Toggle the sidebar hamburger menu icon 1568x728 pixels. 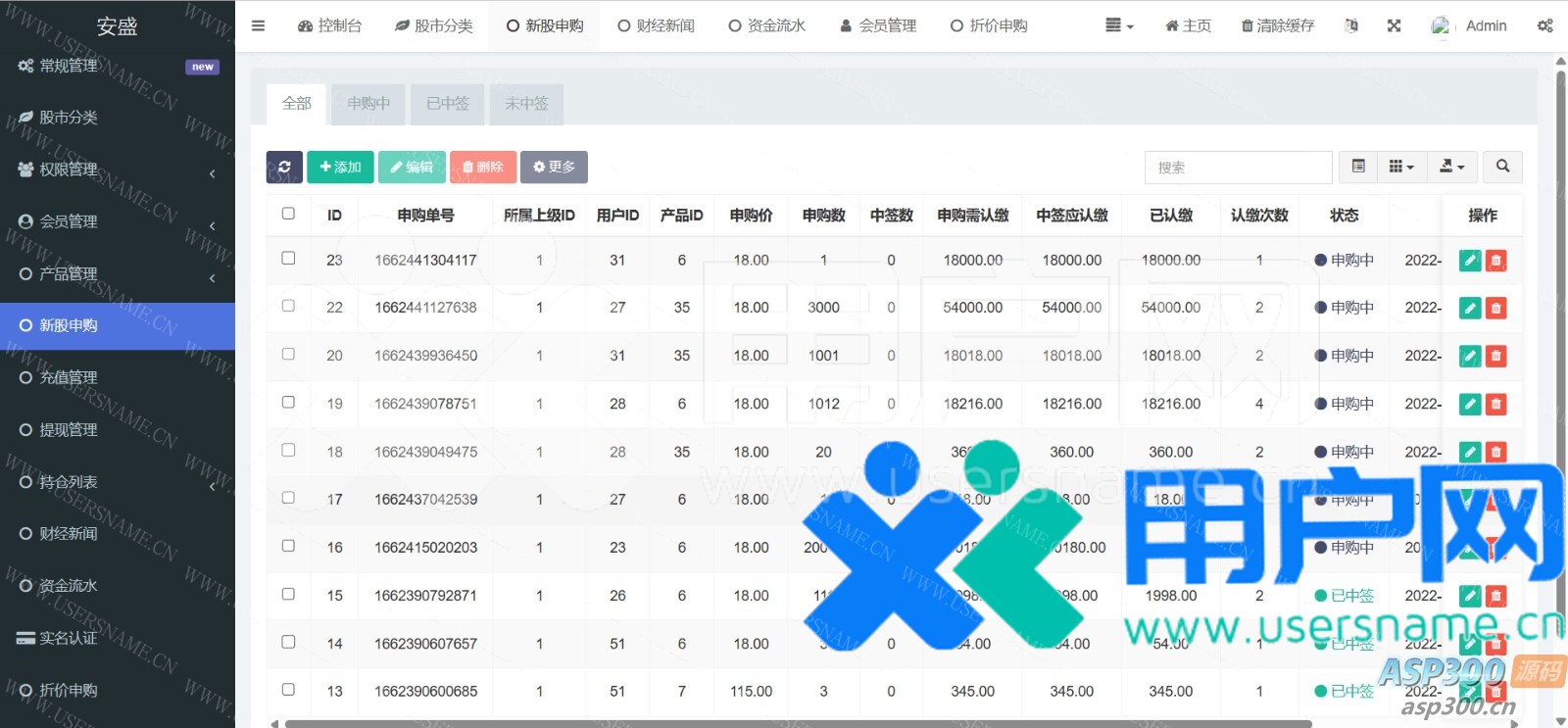click(258, 25)
